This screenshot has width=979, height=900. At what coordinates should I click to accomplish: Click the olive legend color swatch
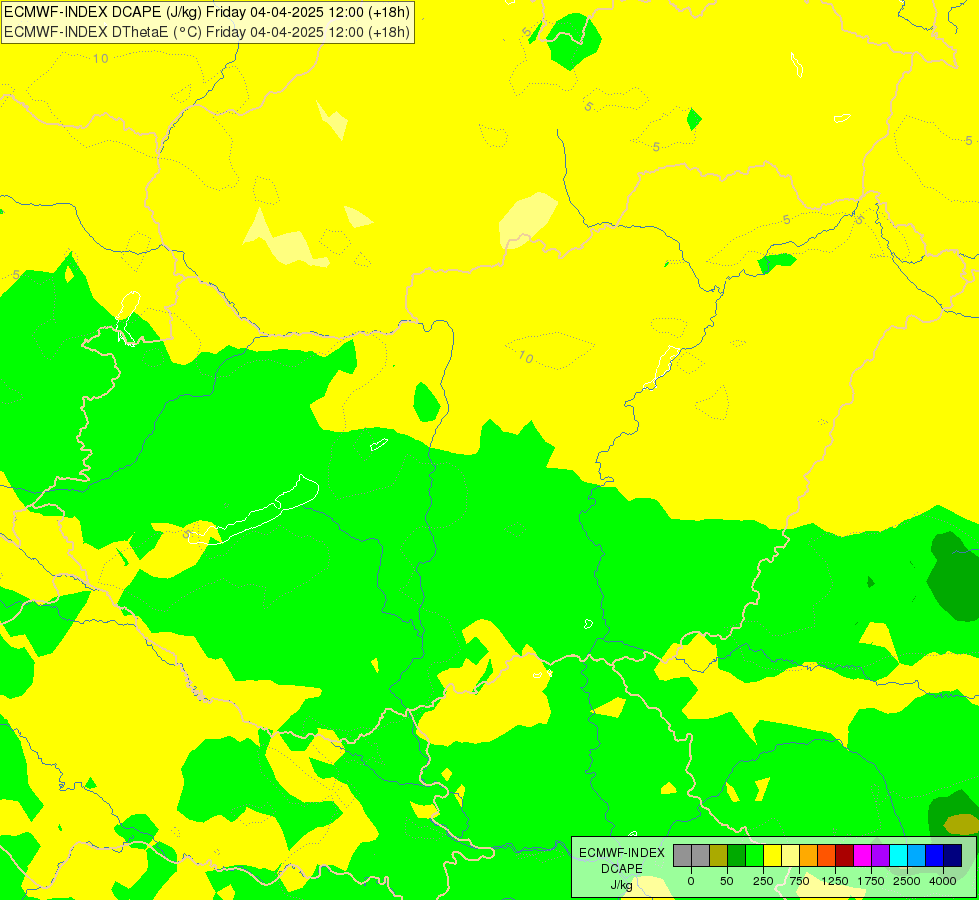point(719,855)
